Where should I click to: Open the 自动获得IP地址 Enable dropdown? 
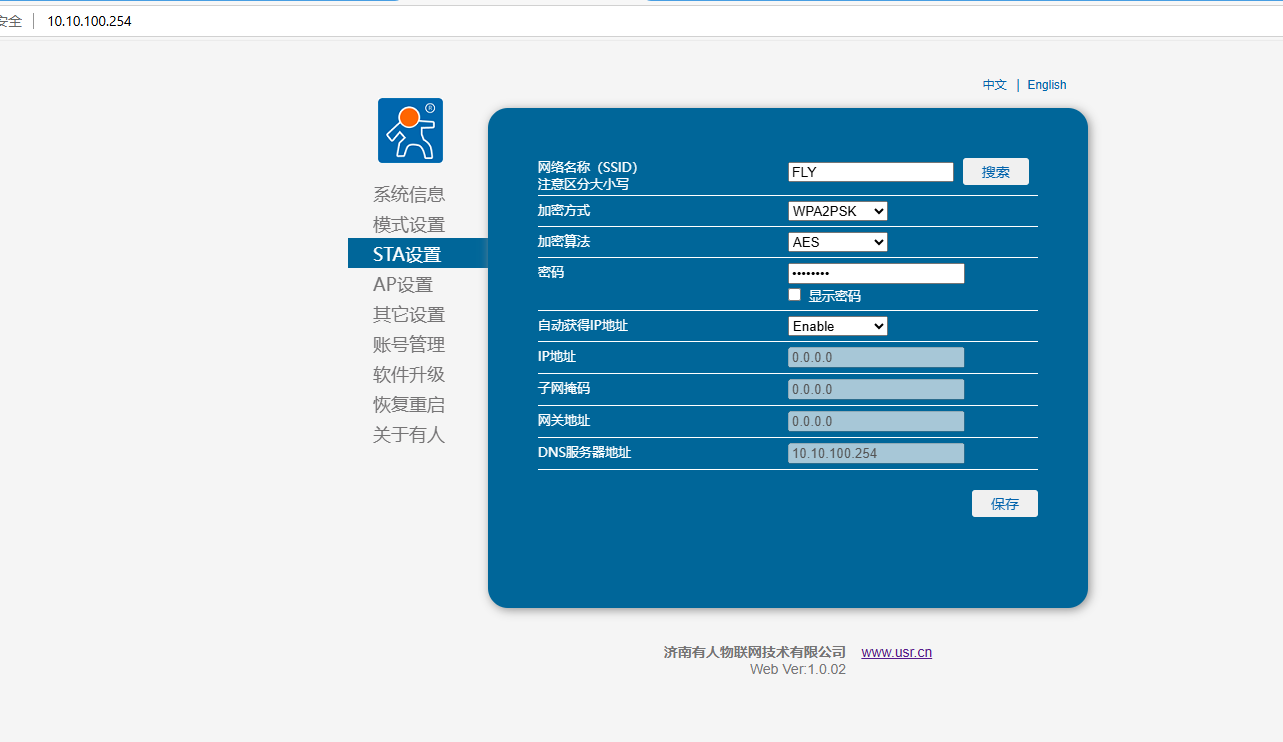(x=837, y=326)
